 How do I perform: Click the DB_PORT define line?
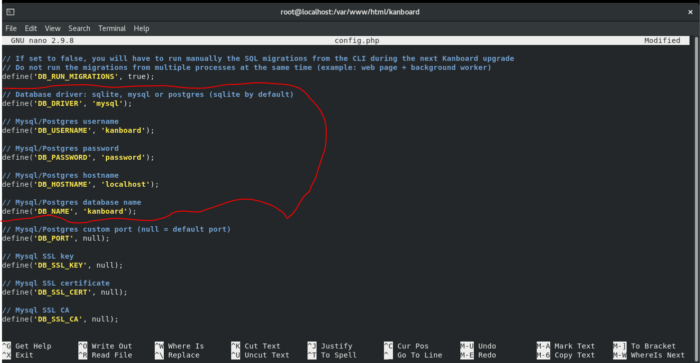tap(55, 238)
